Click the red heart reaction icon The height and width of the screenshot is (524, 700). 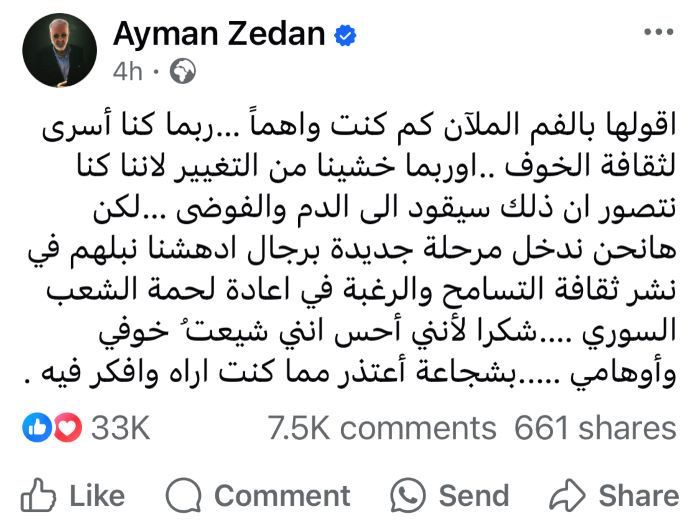click(68, 428)
